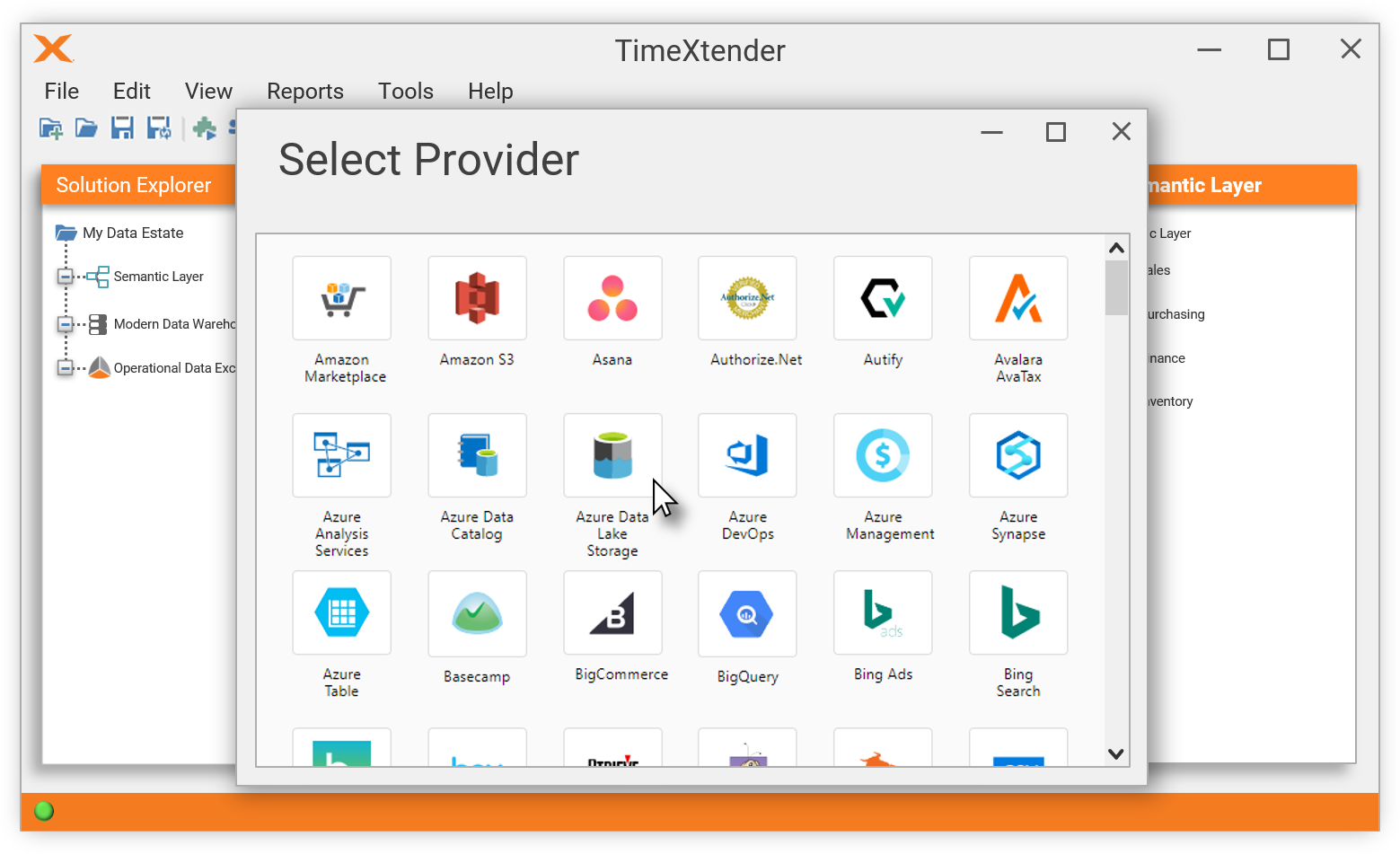Screen dimensions: 1400x854
Task: Select My Data Estate in Solution Explorer
Action: (x=131, y=233)
